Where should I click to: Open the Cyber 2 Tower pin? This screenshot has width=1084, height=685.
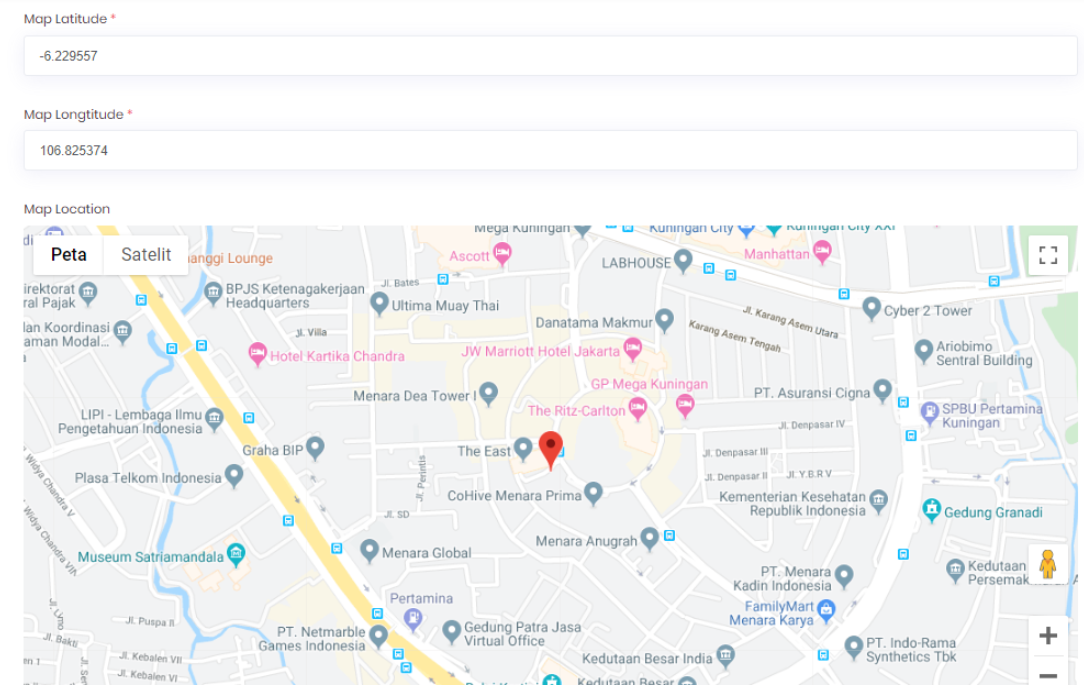click(x=872, y=308)
